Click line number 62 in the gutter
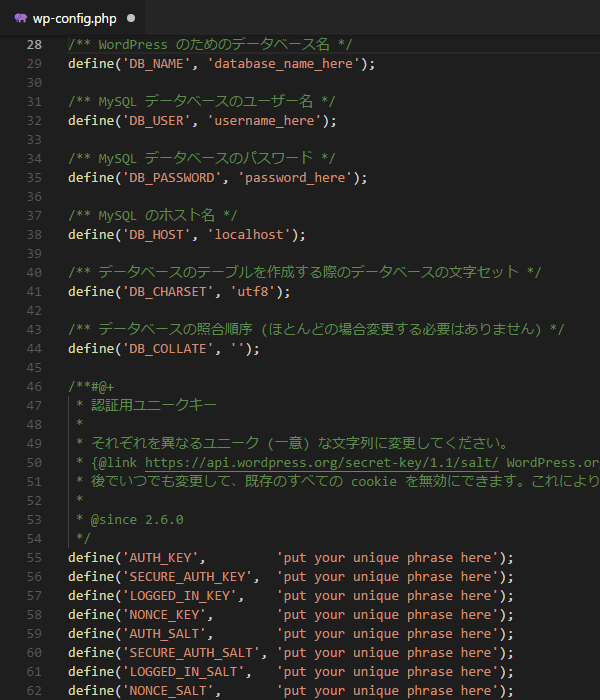Viewport: 600px width, 700px height. click(34, 691)
